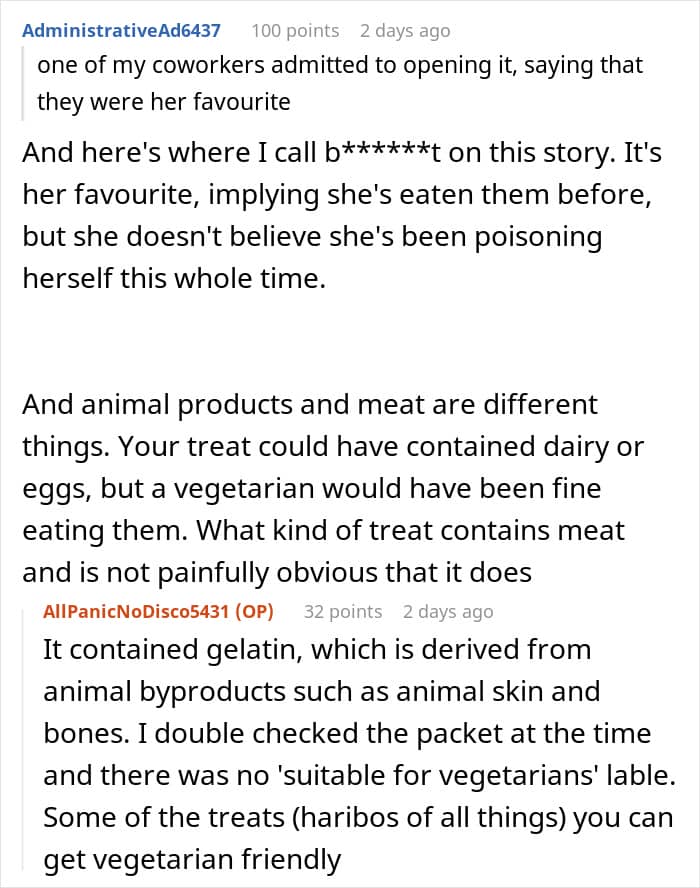The width and height of the screenshot is (700, 888).
Task: Click the "32 points" score
Action: [343, 611]
